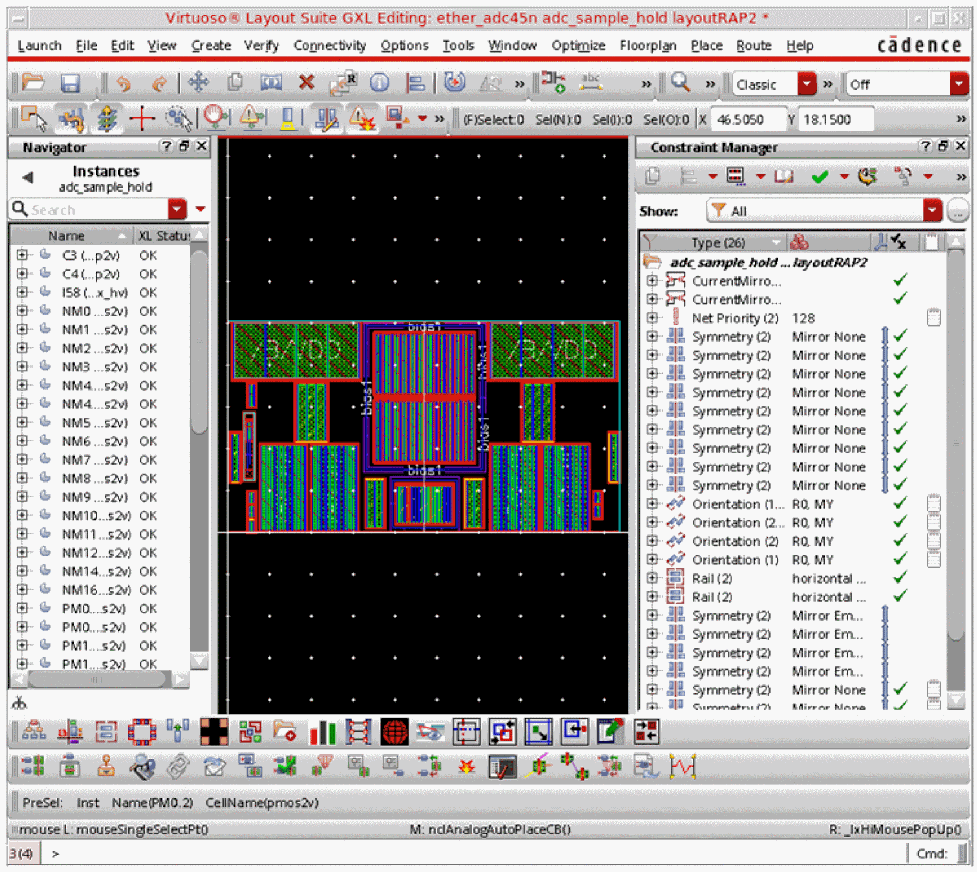Toggle the checkbox on first Orientation row

pos(934,504)
